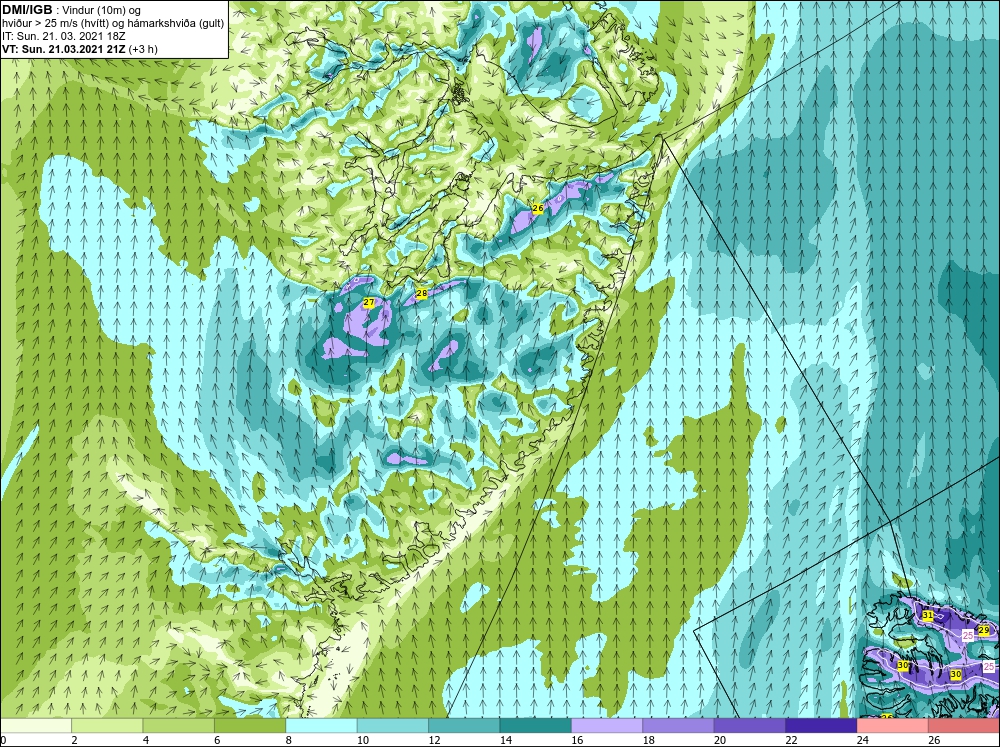Click the colour scale tick label 20

[719, 740]
